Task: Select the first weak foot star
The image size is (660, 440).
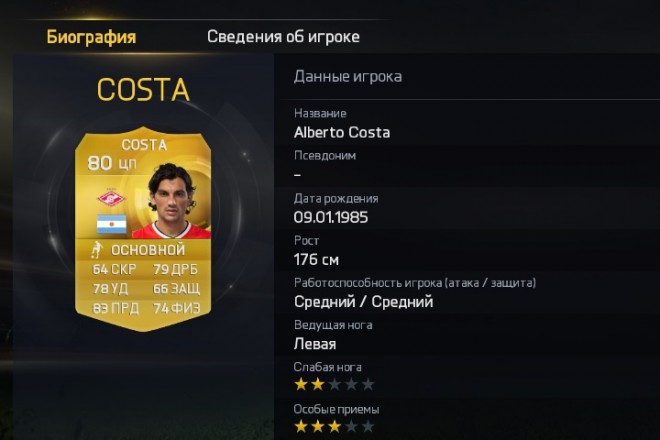Action: tap(301, 384)
